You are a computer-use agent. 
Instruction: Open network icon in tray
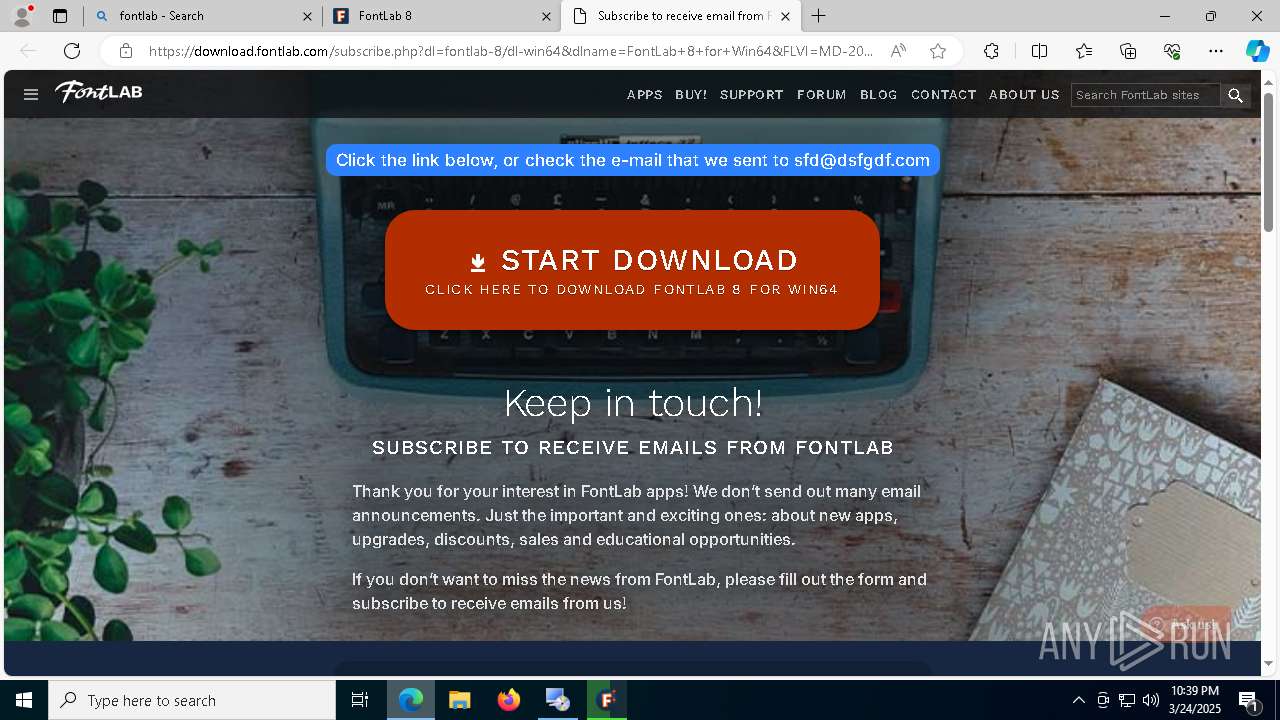(x=1127, y=700)
